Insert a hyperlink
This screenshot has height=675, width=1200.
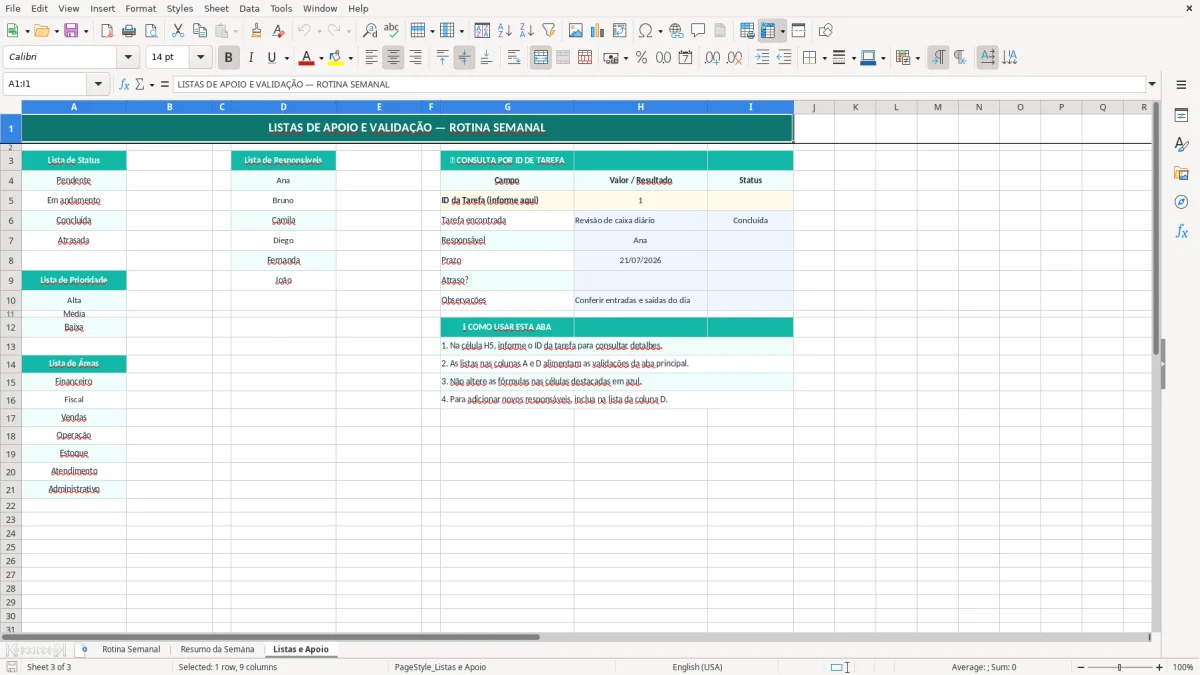(x=677, y=31)
